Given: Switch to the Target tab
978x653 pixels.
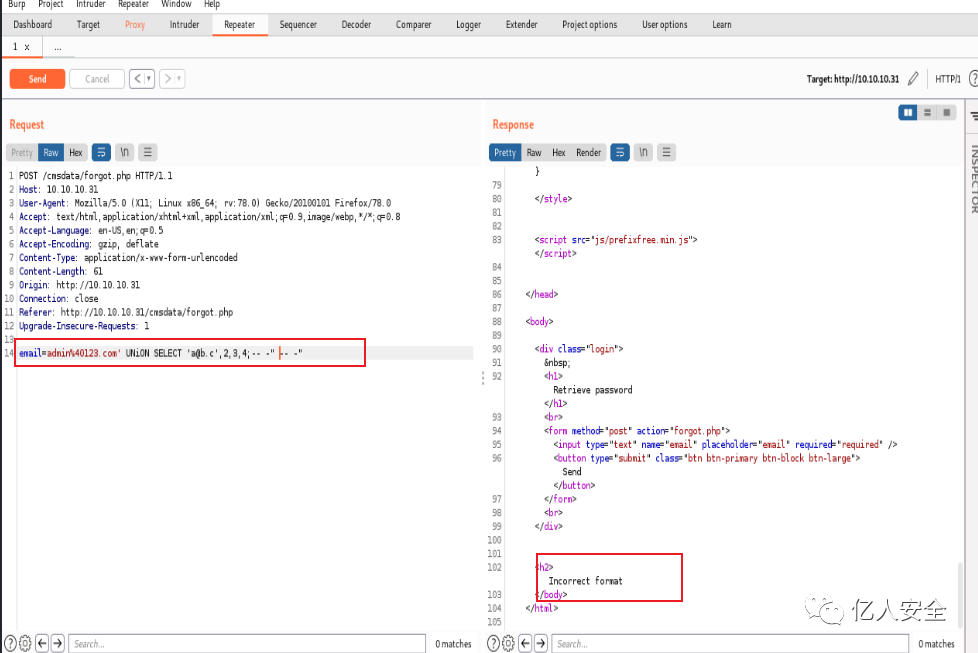Looking at the screenshot, I should point(88,25).
